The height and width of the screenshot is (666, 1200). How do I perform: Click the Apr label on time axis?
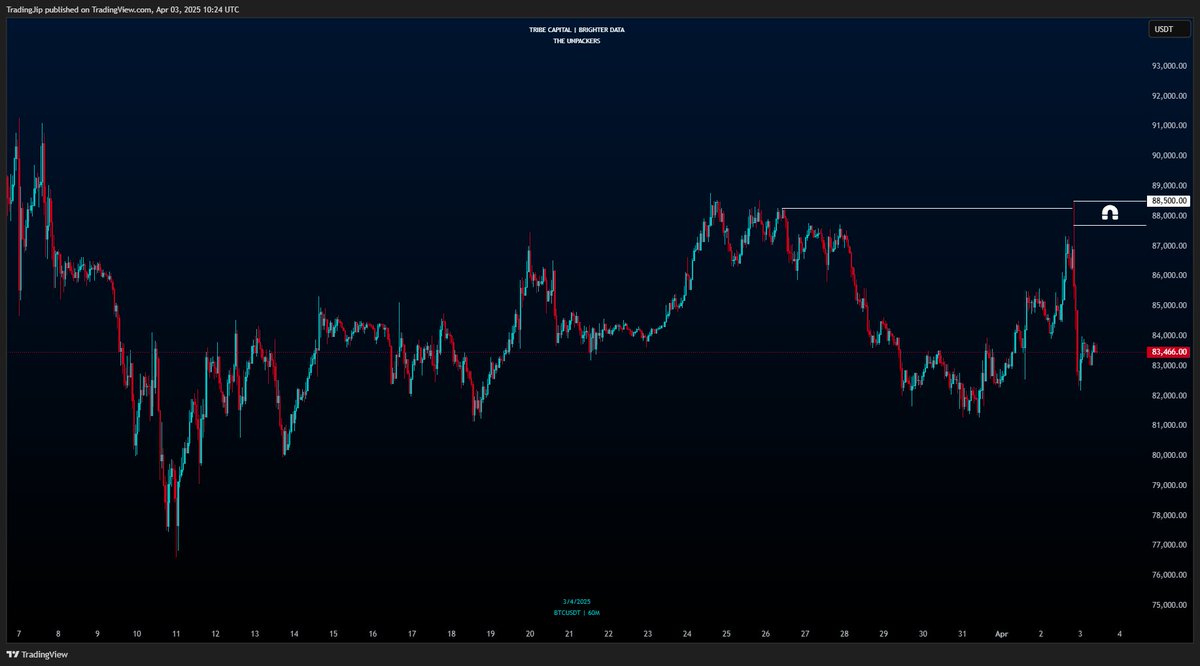[x=1002, y=634]
